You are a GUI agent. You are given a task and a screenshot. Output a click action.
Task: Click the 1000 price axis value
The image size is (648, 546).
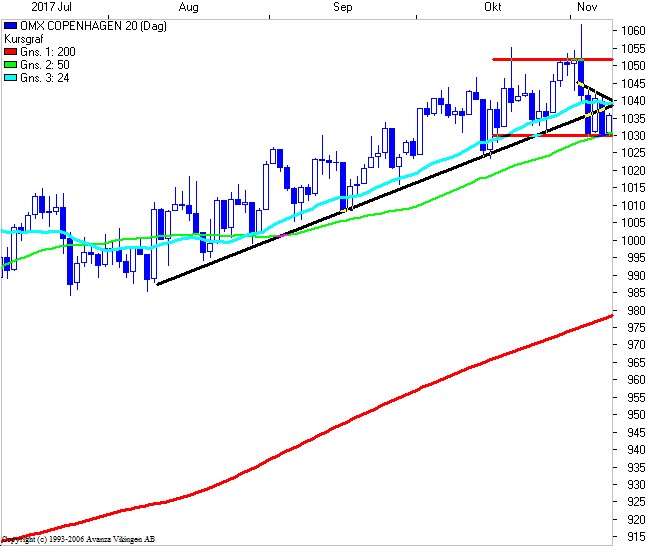(633, 240)
